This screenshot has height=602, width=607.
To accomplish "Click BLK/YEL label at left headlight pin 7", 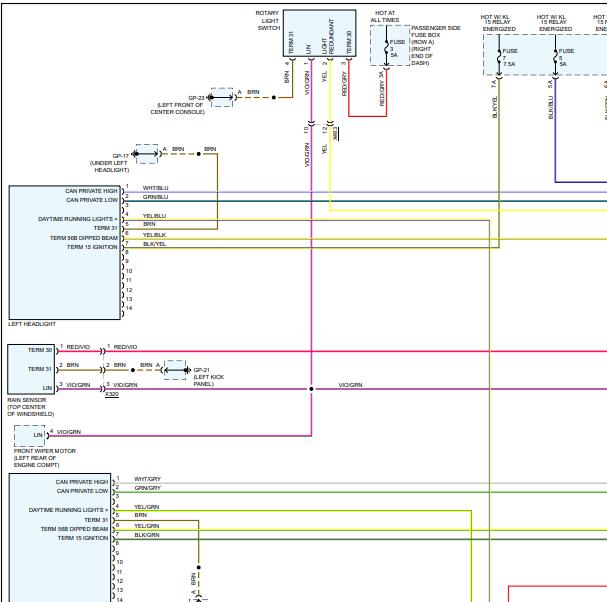I will [x=154, y=244].
